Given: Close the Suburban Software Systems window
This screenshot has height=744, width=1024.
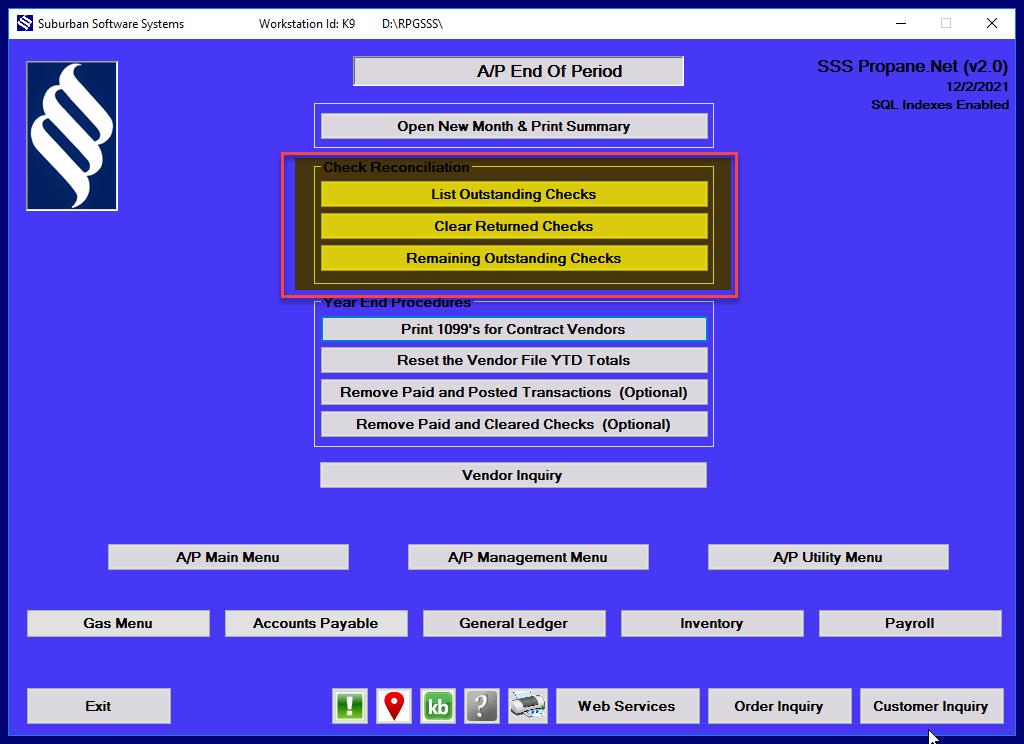Looking at the screenshot, I should pyautogui.click(x=992, y=24).
